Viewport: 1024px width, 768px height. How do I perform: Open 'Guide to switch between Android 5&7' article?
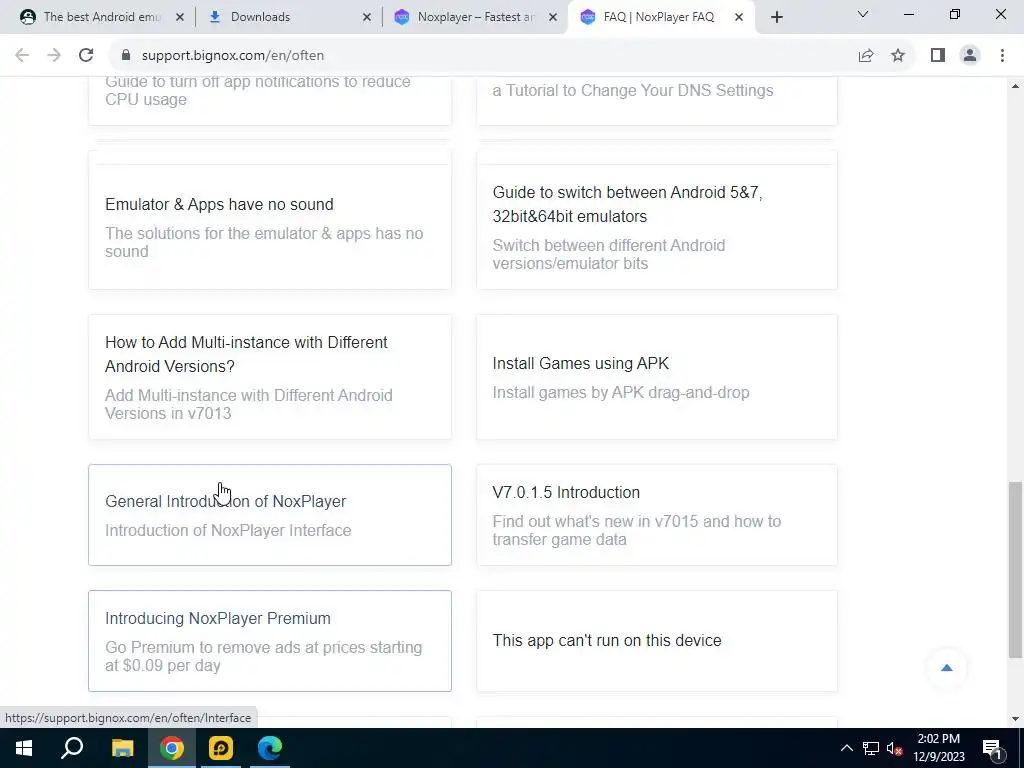click(x=656, y=220)
